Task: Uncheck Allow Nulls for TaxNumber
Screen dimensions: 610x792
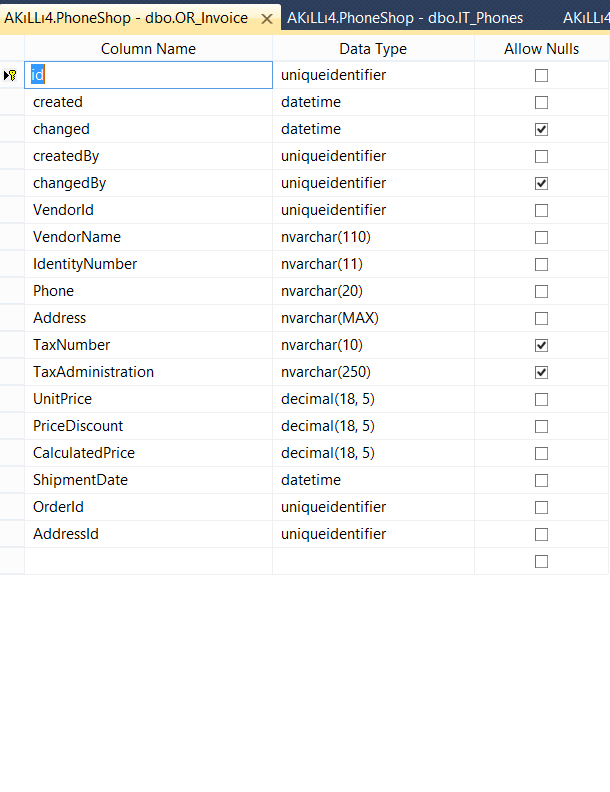Action: point(541,345)
